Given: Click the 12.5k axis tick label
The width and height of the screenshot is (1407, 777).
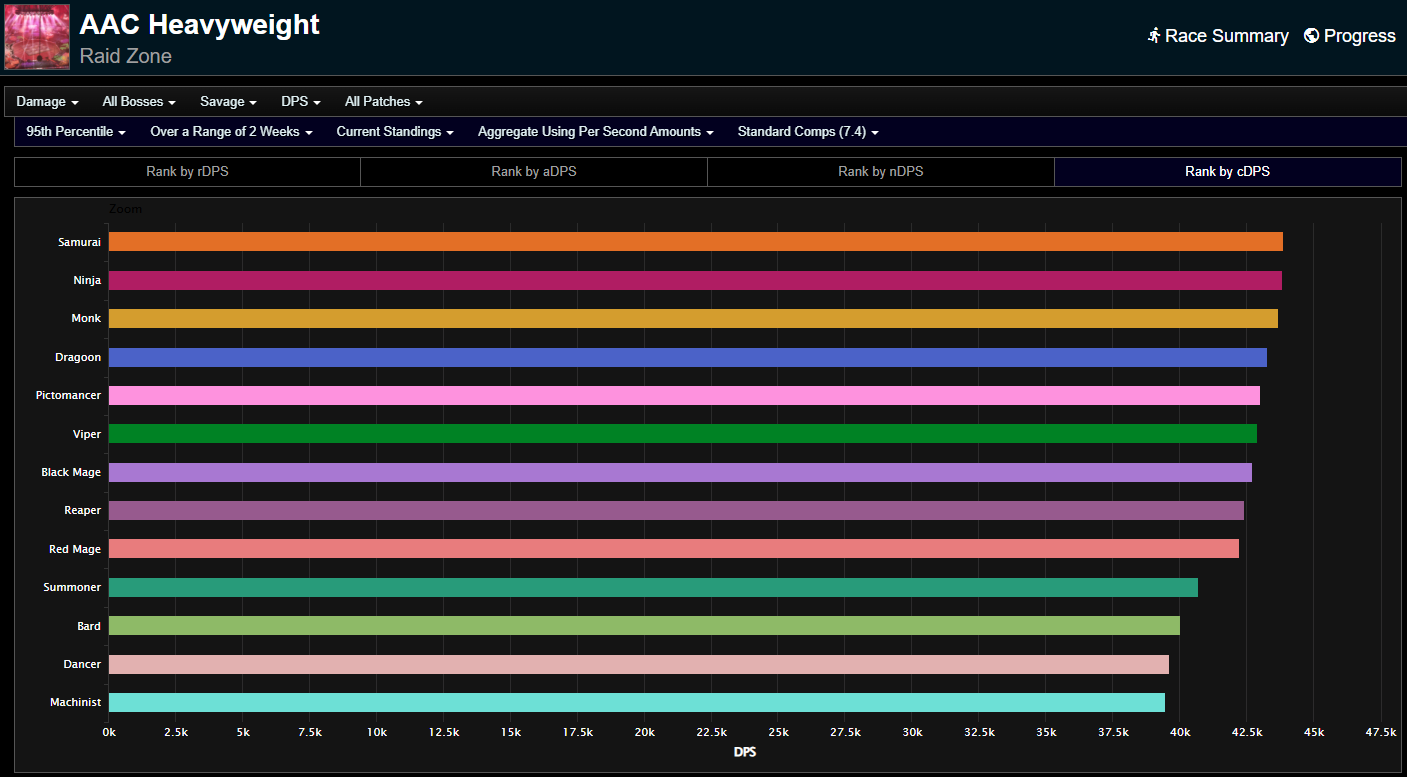Looking at the screenshot, I should (443, 732).
